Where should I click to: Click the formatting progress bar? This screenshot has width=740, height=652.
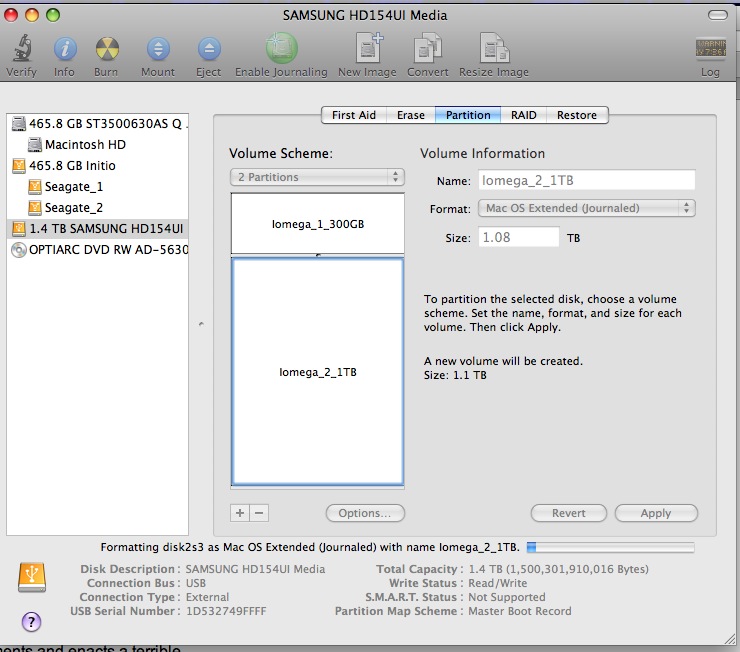609,547
